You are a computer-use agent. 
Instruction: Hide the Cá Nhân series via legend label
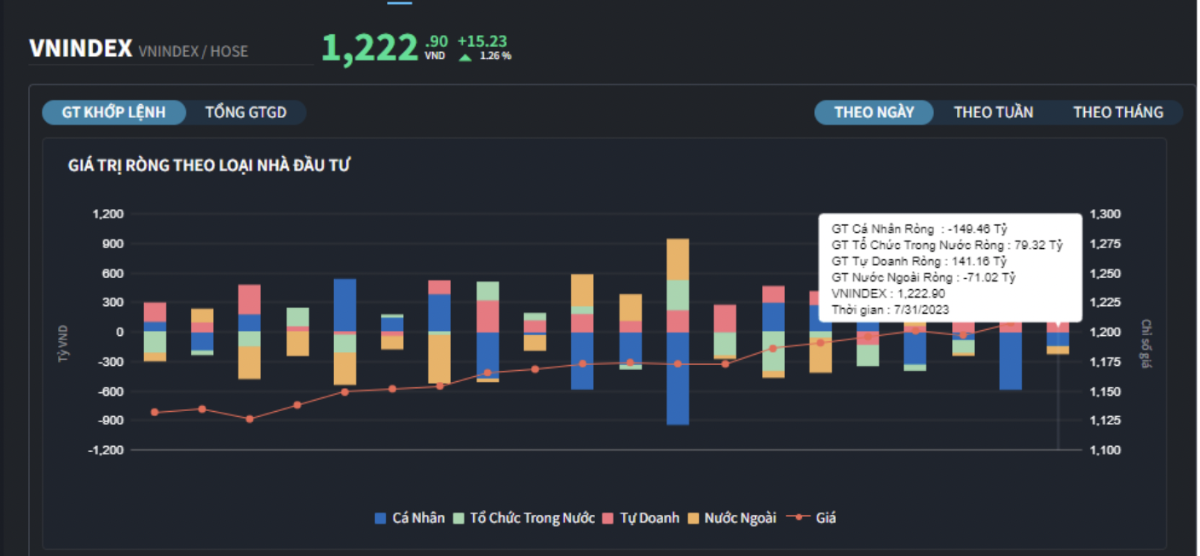point(418,518)
